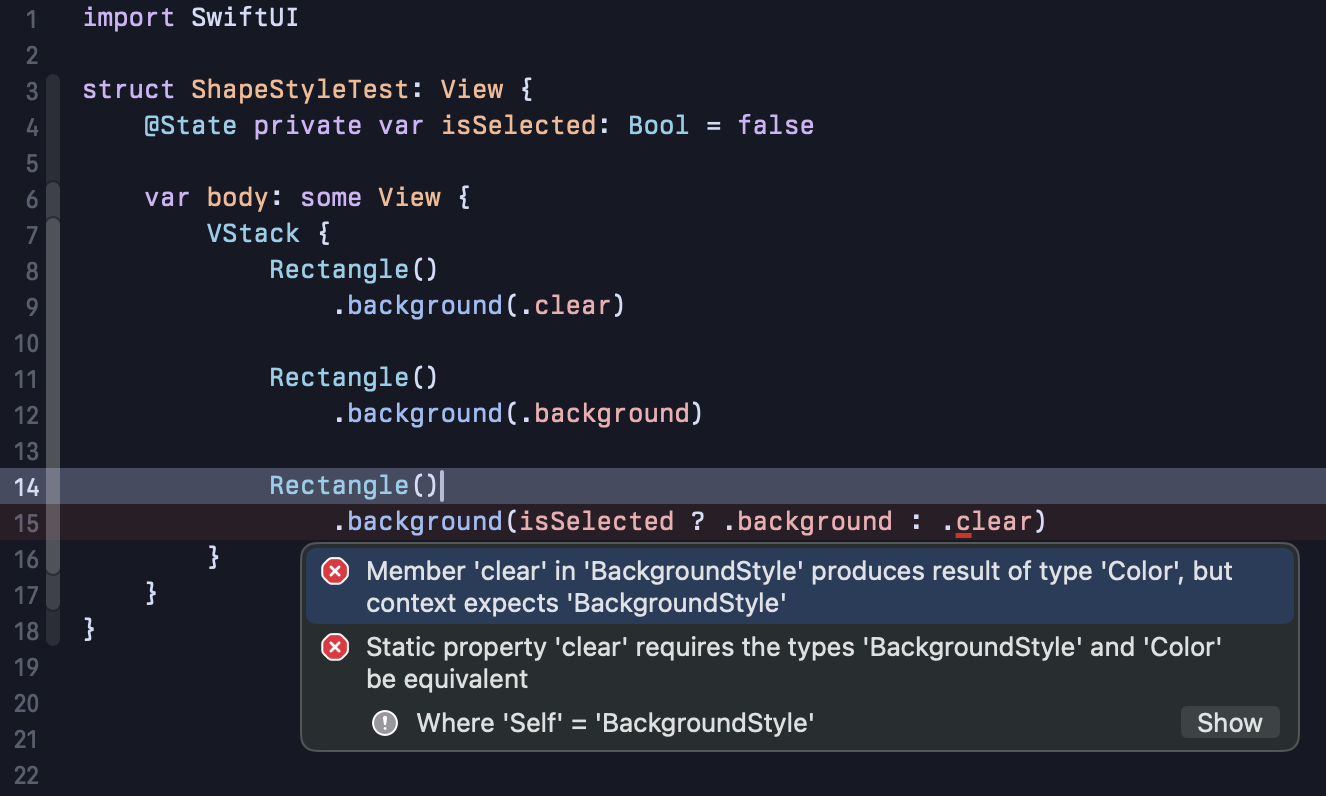Click the red error icon beside the second error
The height and width of the screenshot is (796, 1326).
(x=334, y=647)
